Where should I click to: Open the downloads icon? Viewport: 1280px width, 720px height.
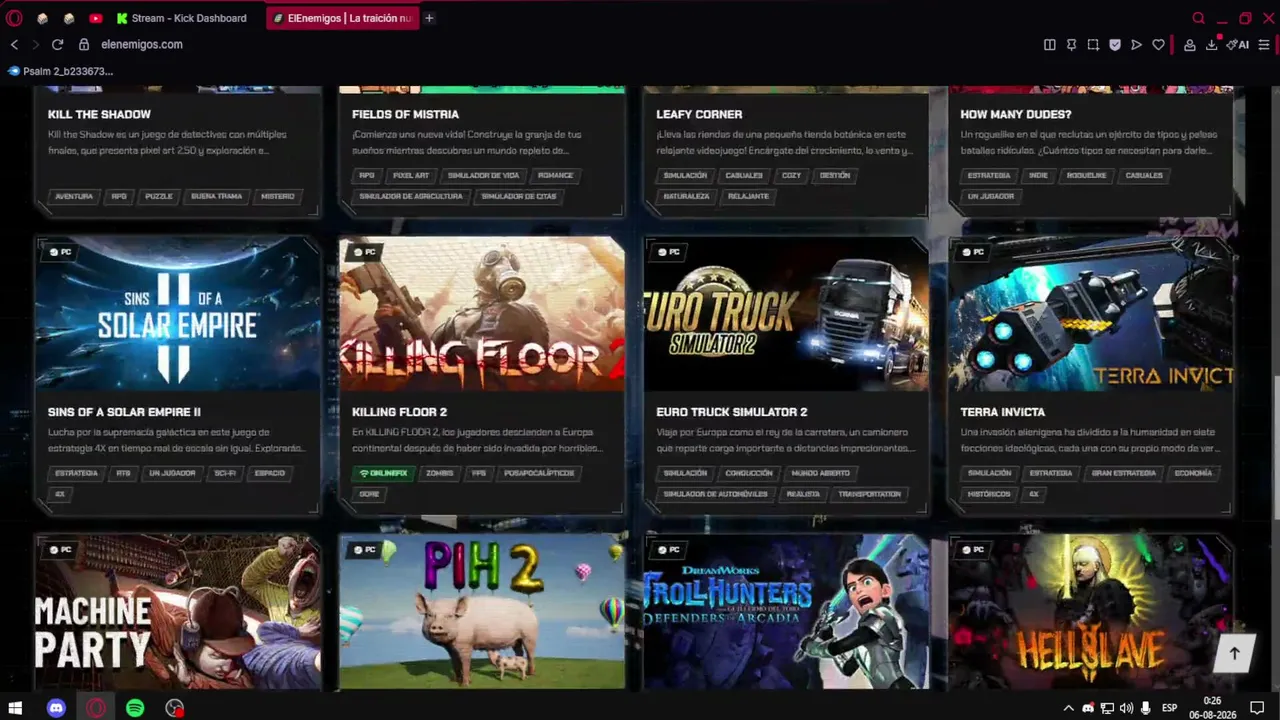point(1212,45)
